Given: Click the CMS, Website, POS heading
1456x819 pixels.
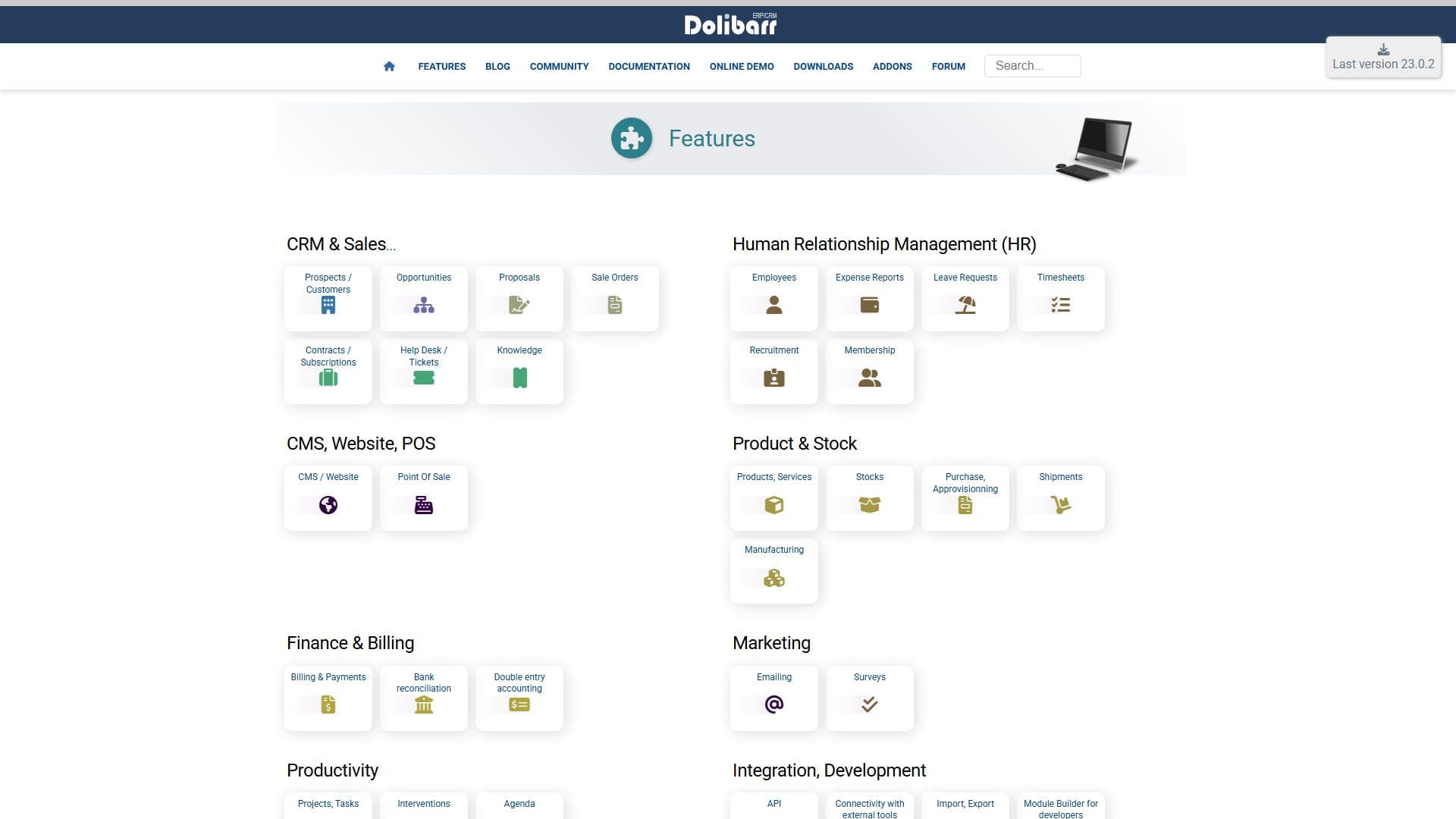Looking at the screenshot, I should tap(361, 444).
